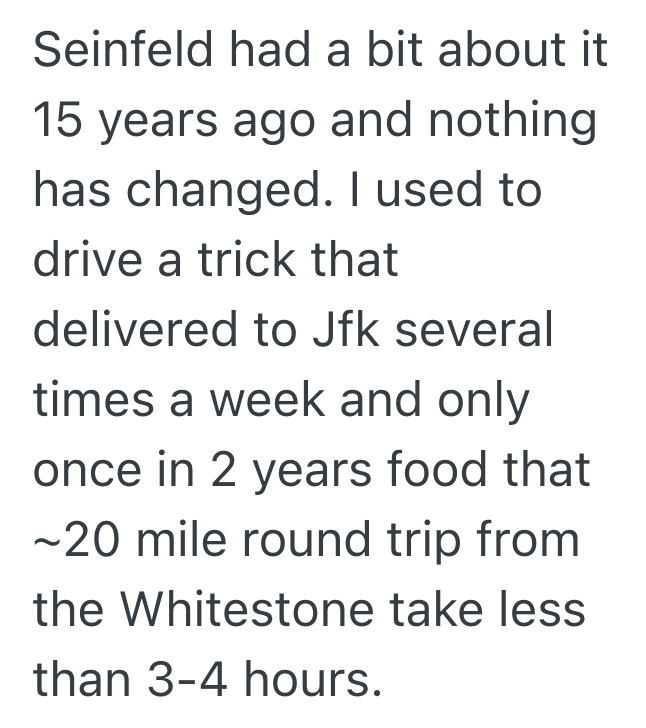Click the misspelled word "trick"
The width and height of the screenshot is (646, 728).
(214, 260)
